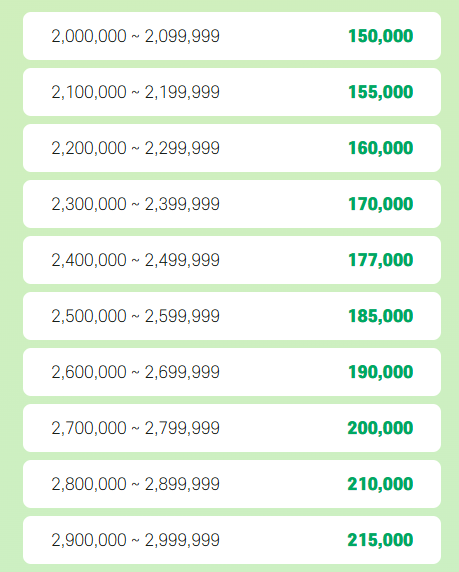The image size is (459, 572).
Task: Click the 155,000 amount value
Action: (381, 92)
